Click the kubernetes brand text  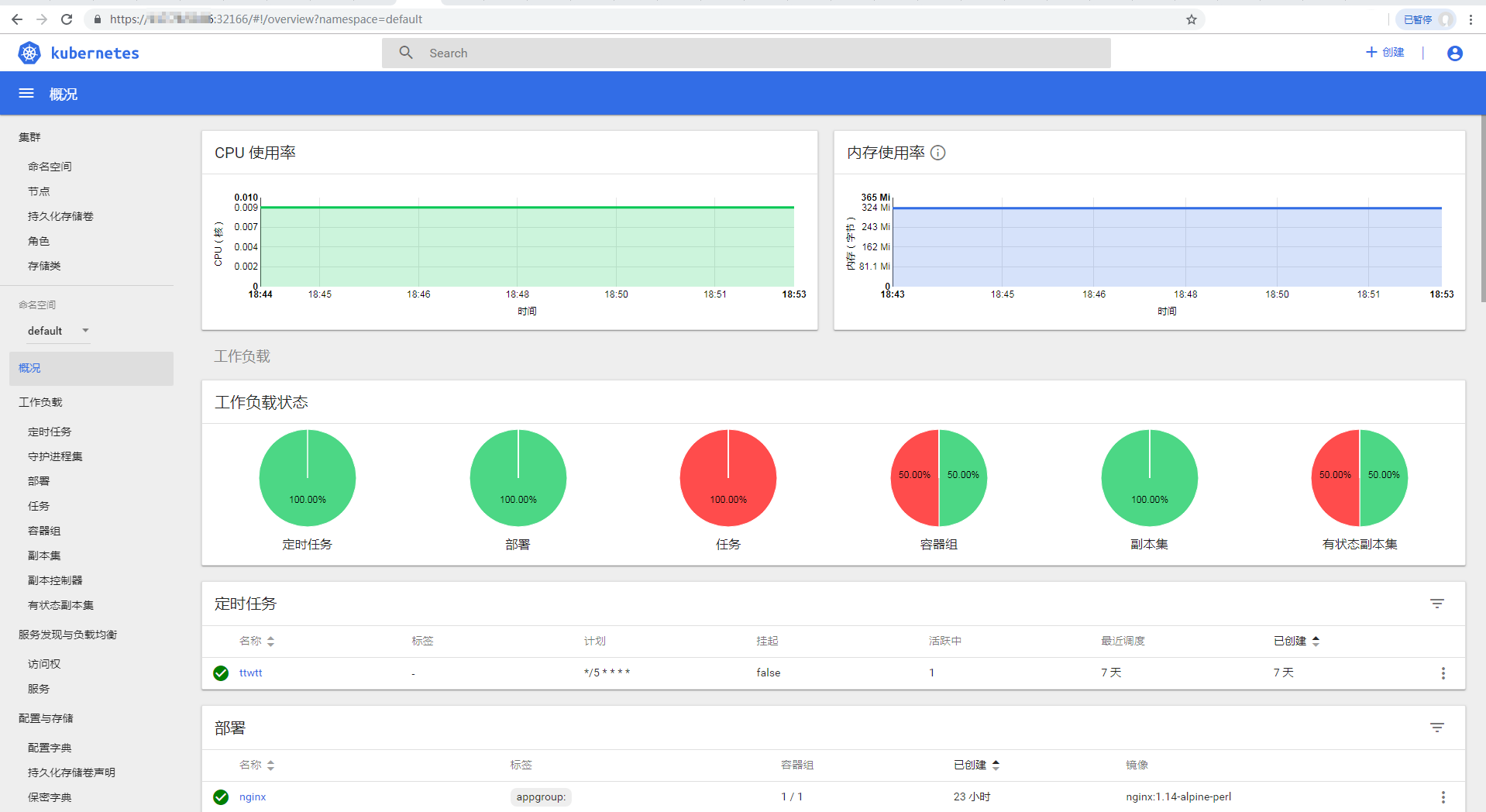tap(95, 53)
